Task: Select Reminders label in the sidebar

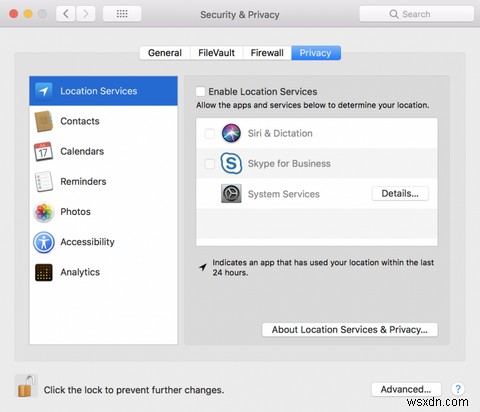Action: (x=83, y=182)
